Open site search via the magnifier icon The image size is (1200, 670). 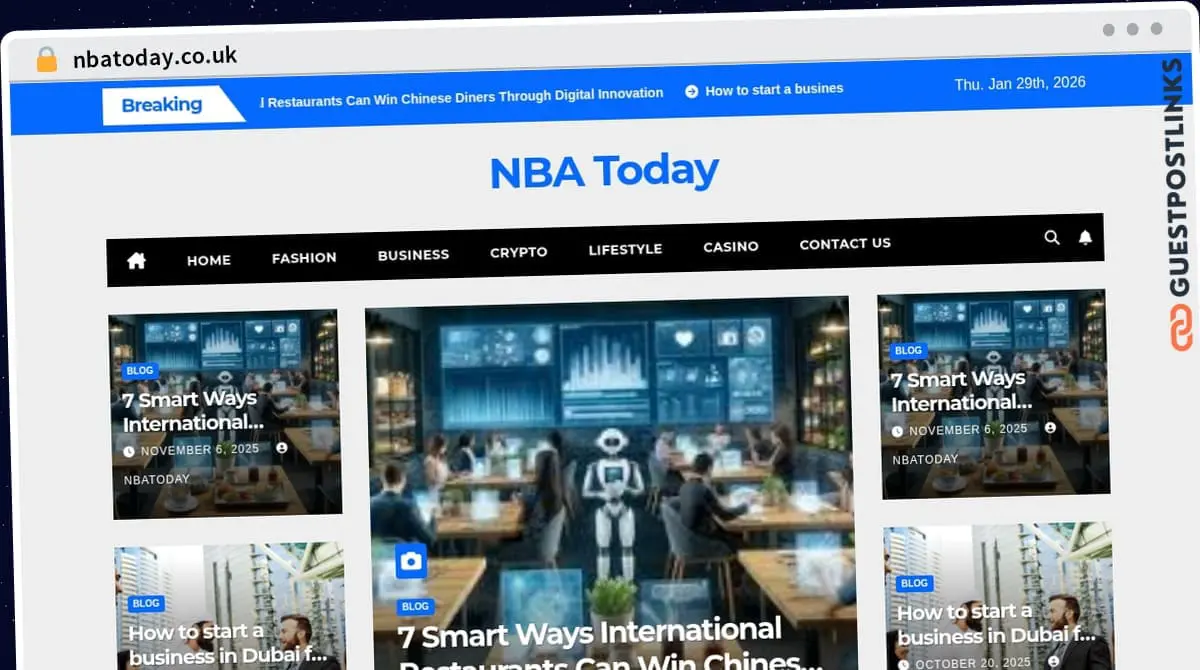1052,238
